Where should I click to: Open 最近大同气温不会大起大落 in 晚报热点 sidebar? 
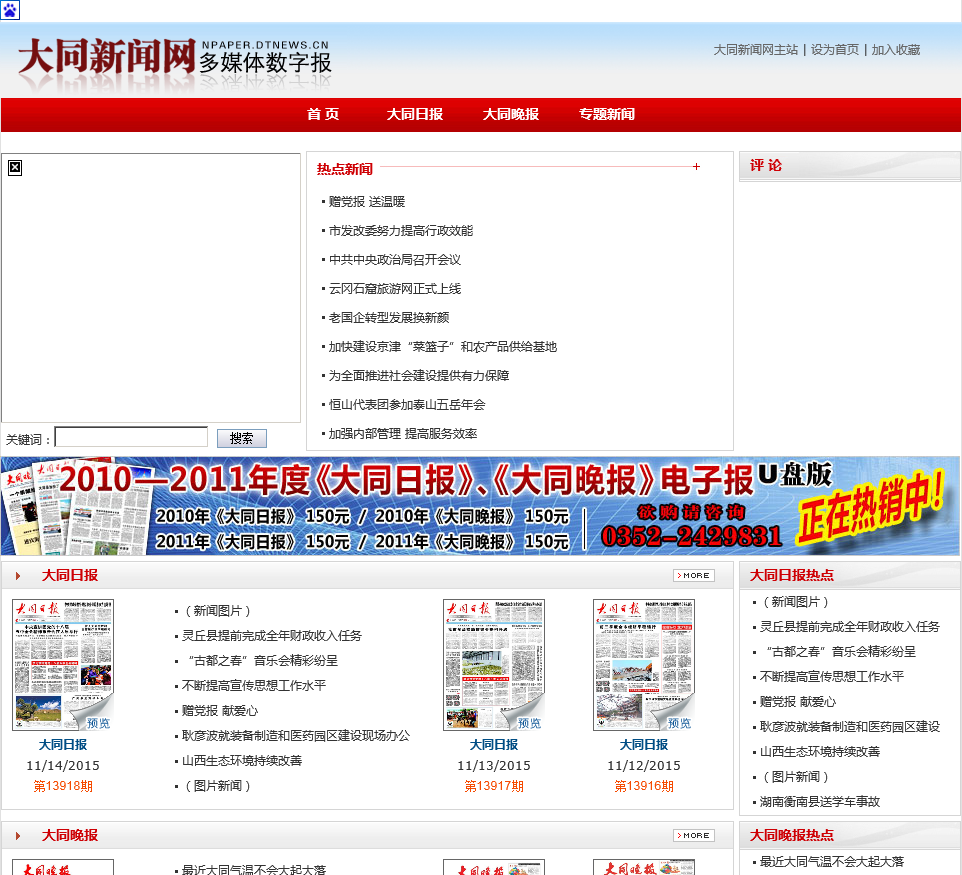coord(832,862)
